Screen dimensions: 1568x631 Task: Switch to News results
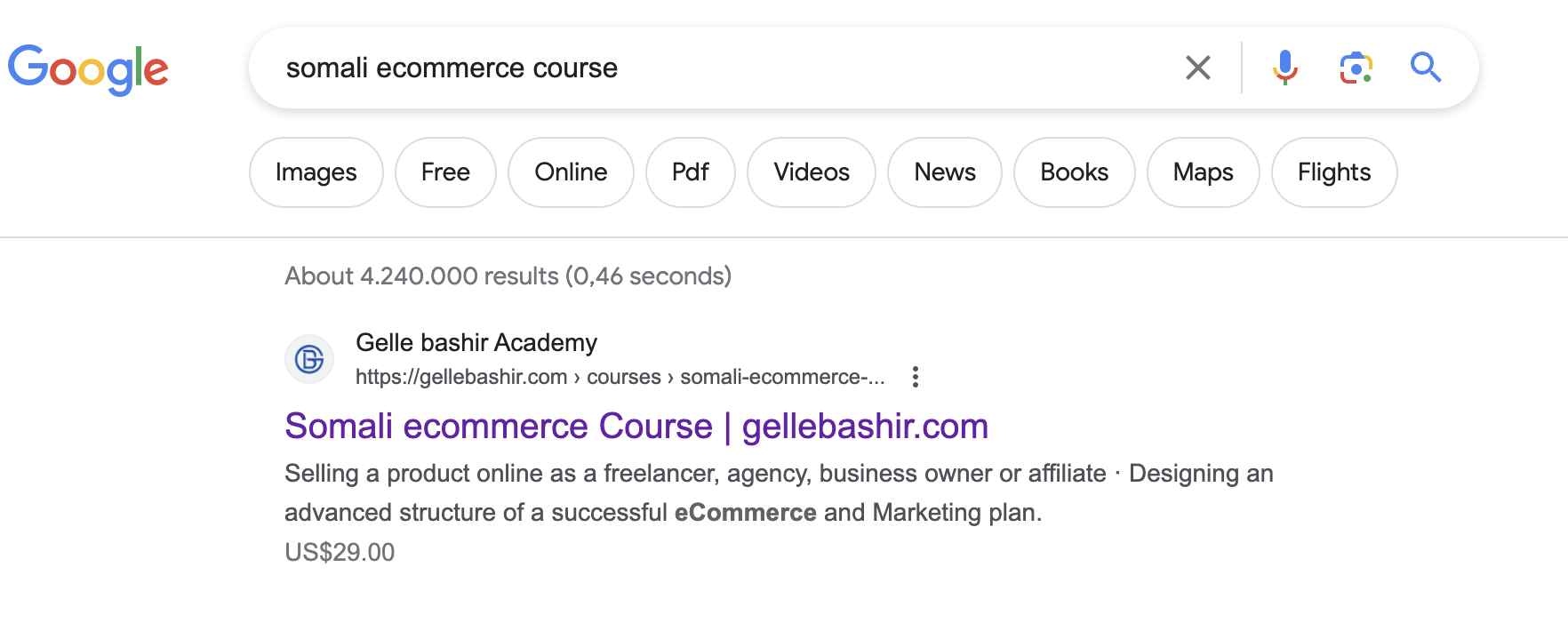coord(944,172)
